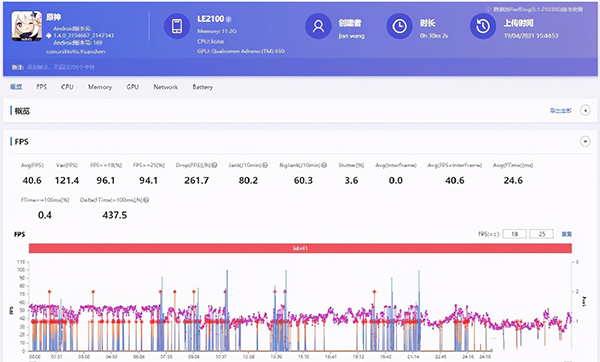Click the Avg(Interframe) value 0.0
Screen dimensions: 600x362
point(396,180)
